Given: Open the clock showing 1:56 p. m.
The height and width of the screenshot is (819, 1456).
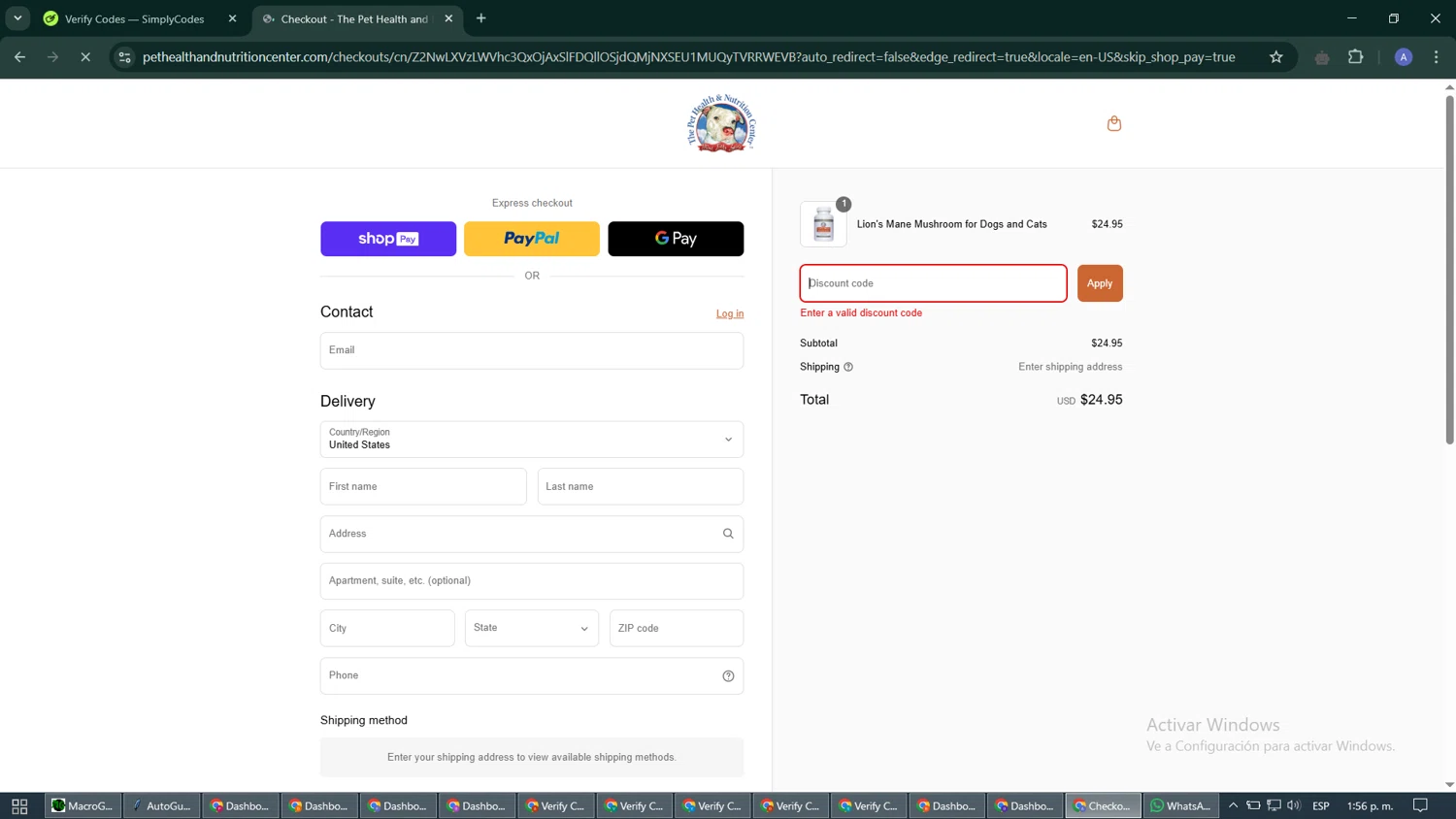Looking at the screenshot, I should [1370, 806].
